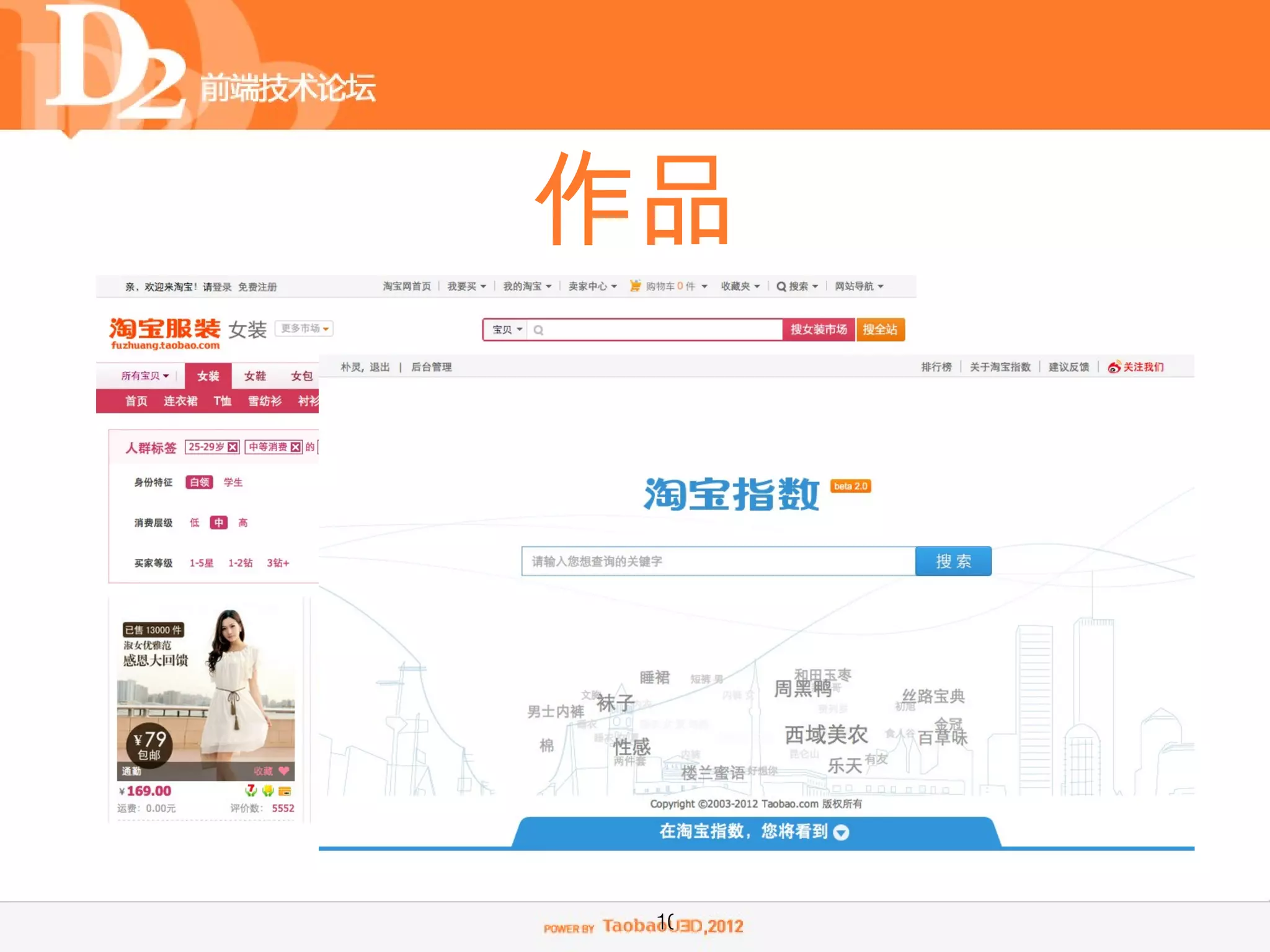Open the 更多市场 dropdown
This screenshot has width=1270, height=952.
[304, 328]
